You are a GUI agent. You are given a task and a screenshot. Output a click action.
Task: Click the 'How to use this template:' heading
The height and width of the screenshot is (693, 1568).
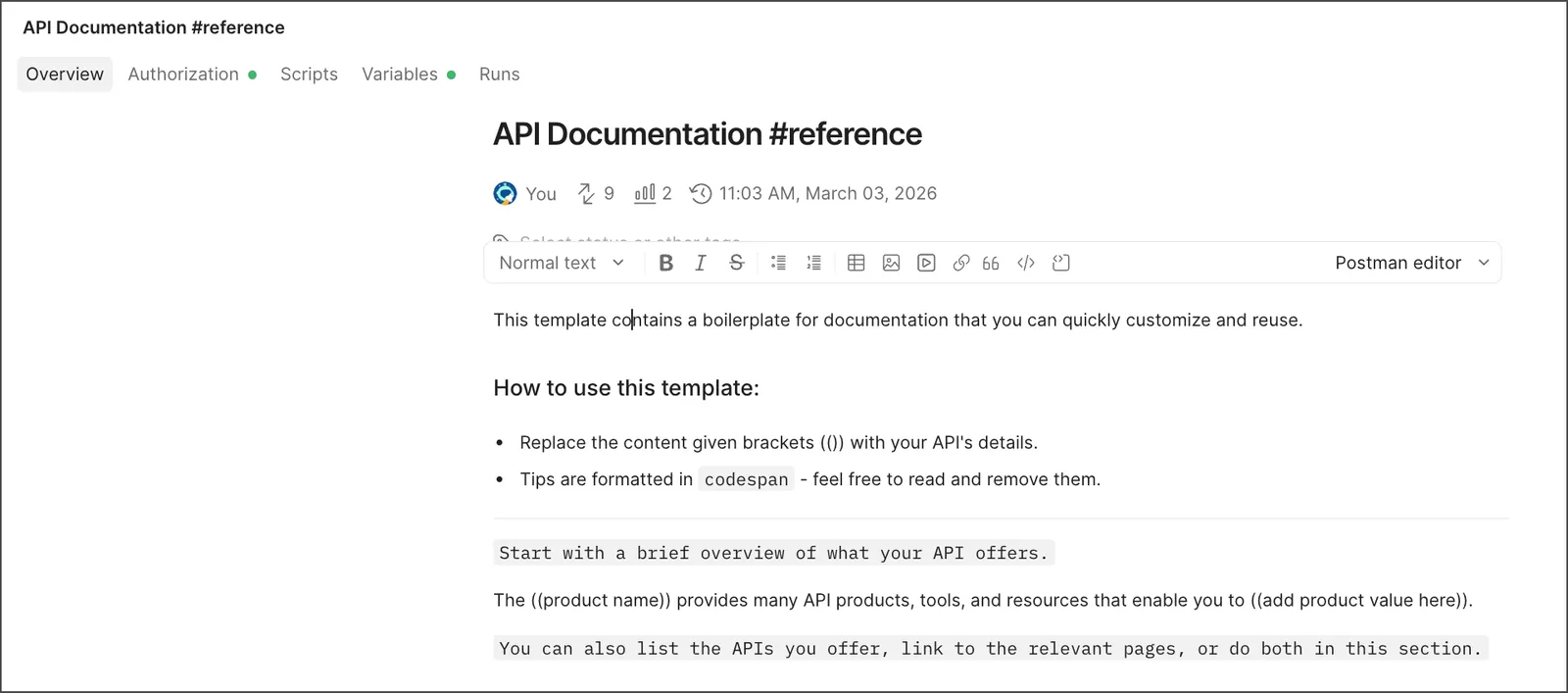626,388
